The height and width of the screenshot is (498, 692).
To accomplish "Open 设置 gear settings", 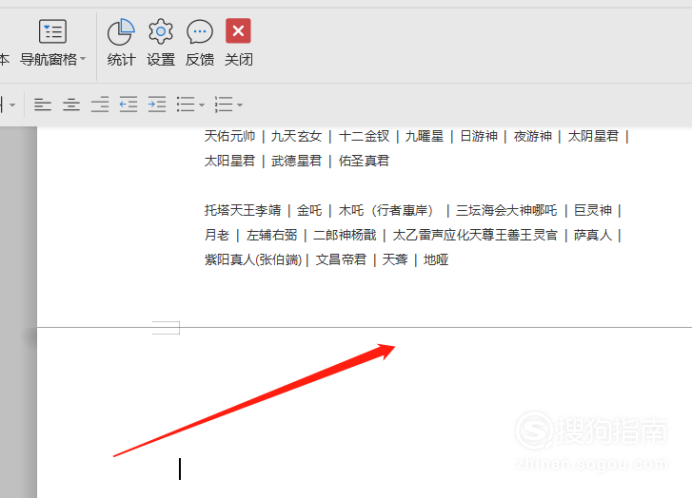I will click(x=161, y=31).
